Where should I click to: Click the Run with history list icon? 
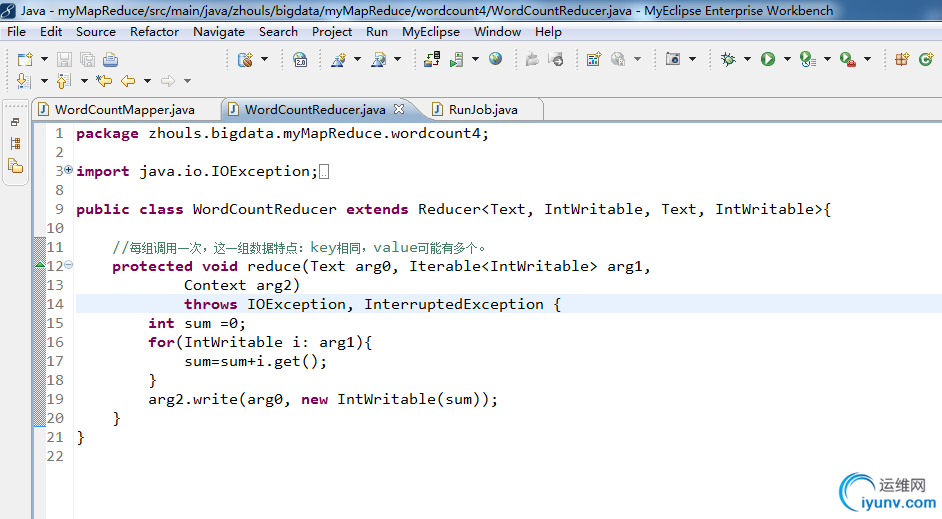[808, 59]
